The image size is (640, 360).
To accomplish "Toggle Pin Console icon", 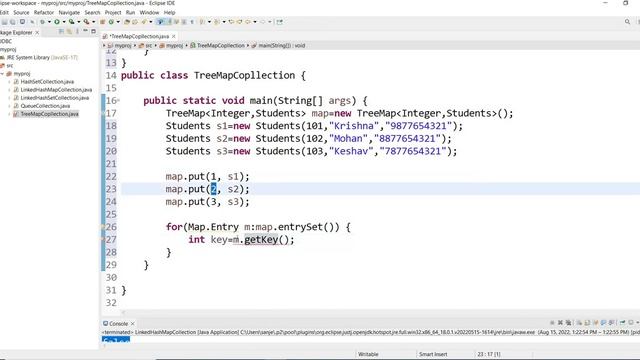I will (622, 322).
